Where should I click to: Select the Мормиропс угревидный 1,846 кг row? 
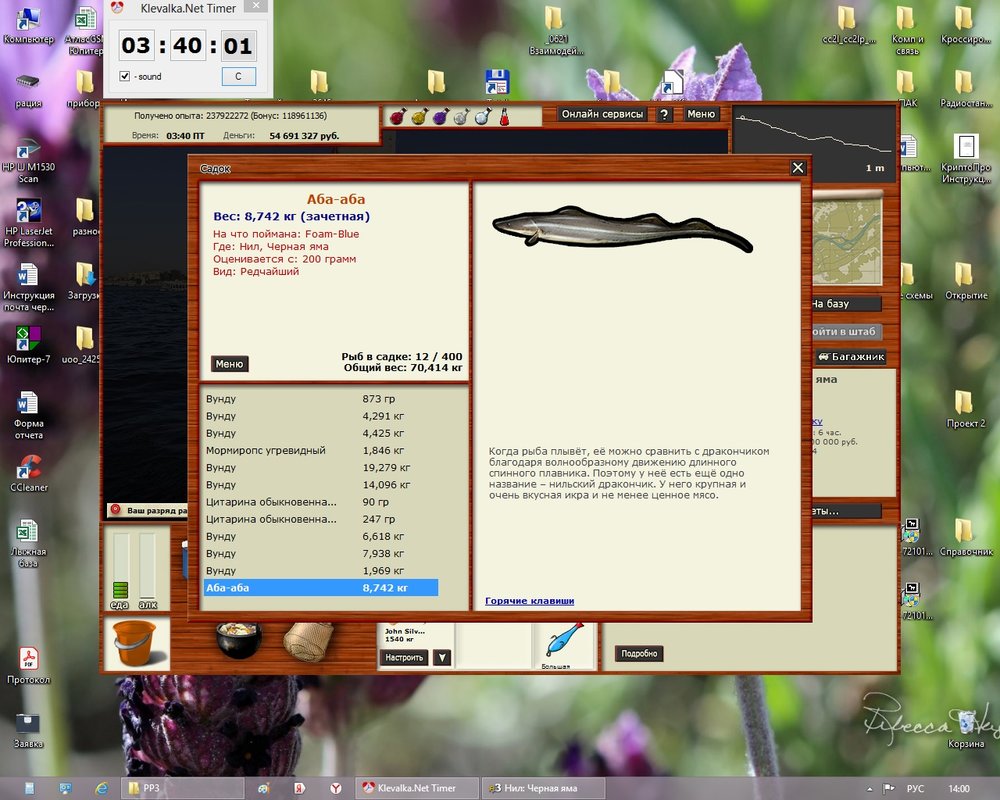[321, 450]
